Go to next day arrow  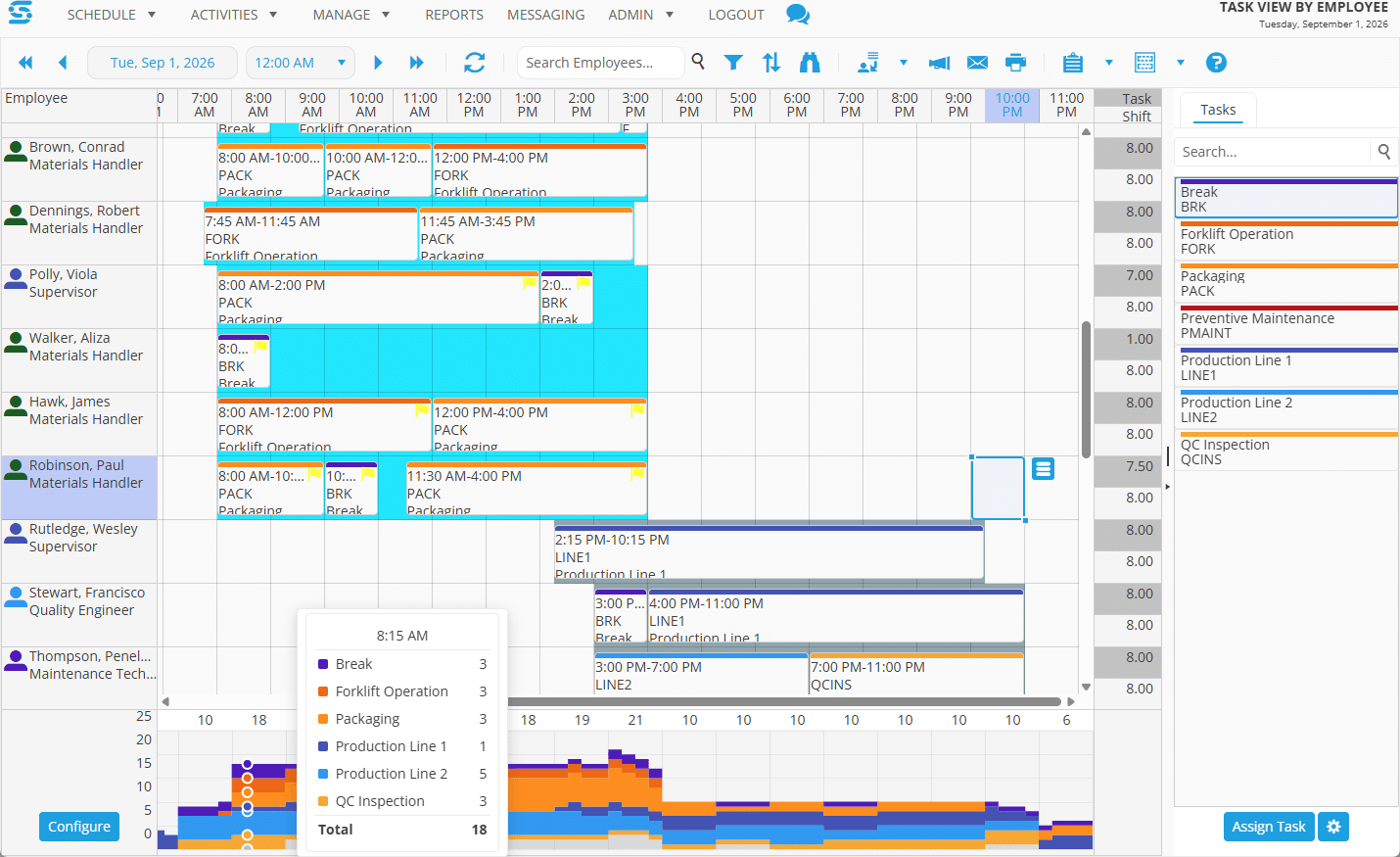[x=378, y=63]
